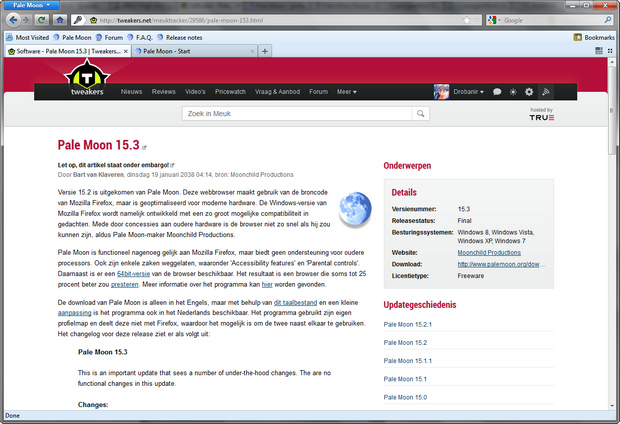Open the Pale Moon bookmark in bookmarks toolbar

pyautogui.click(x=72, y=38)
